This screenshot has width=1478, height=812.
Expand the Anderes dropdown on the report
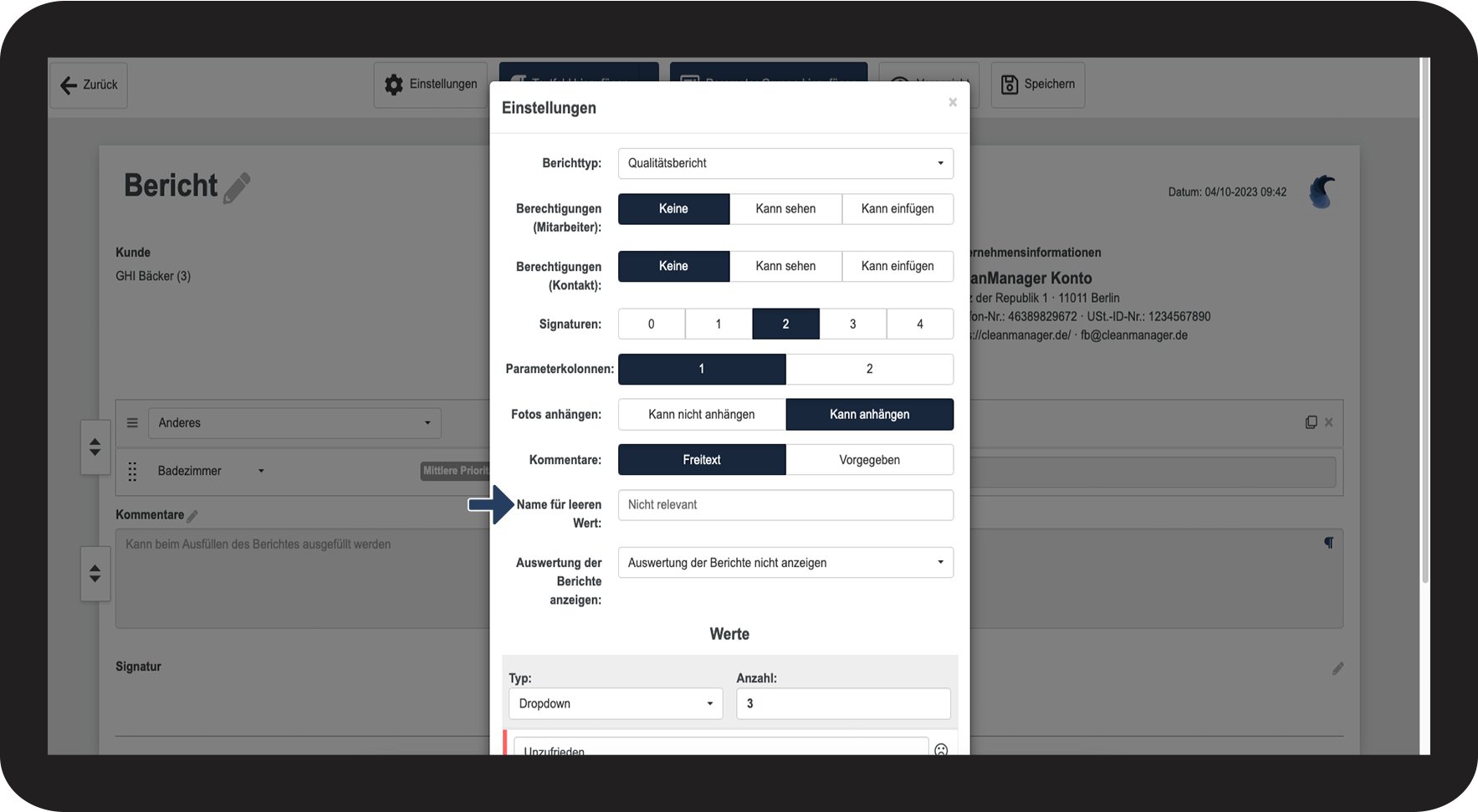pyautogui.click(x=294, y=423)
